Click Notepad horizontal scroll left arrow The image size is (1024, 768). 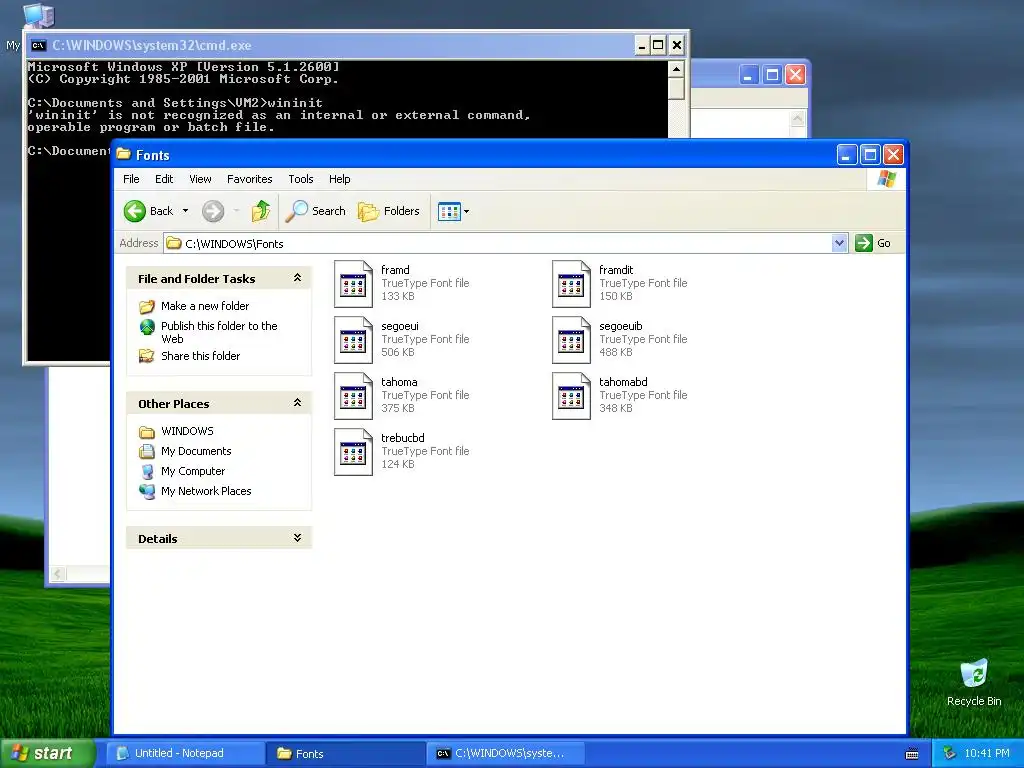pyautogui.click(x=58, y=574)
